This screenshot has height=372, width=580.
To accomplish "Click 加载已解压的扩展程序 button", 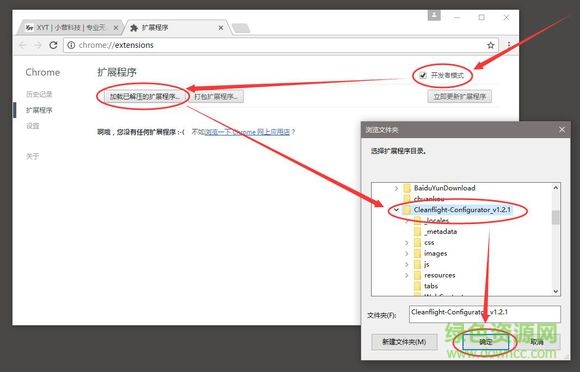I will tap(144, 97).
